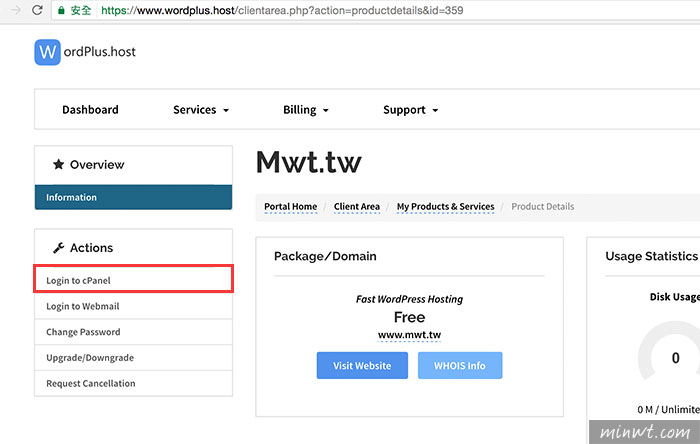The image size is (700, 444).
Task: Click the green secure padlock icon
Action: click(x=62, y=10)
